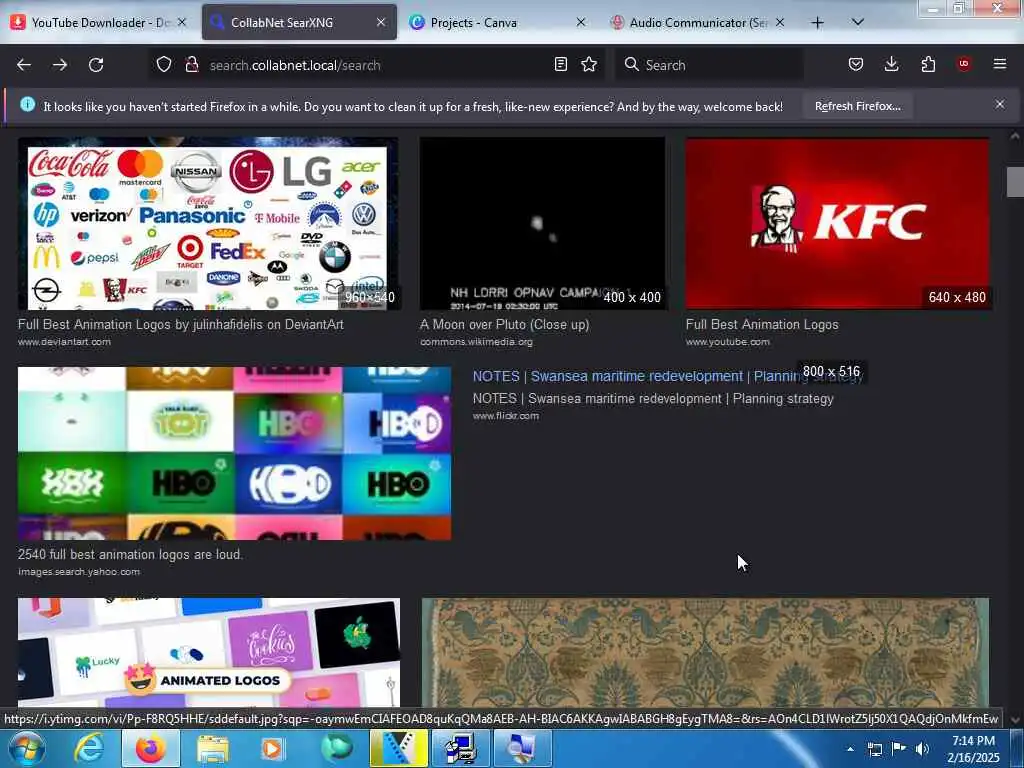This screenshot has height=768, width=1024.
Task: Open the Animated Logos thumbnail
Action: click(209, 652)
